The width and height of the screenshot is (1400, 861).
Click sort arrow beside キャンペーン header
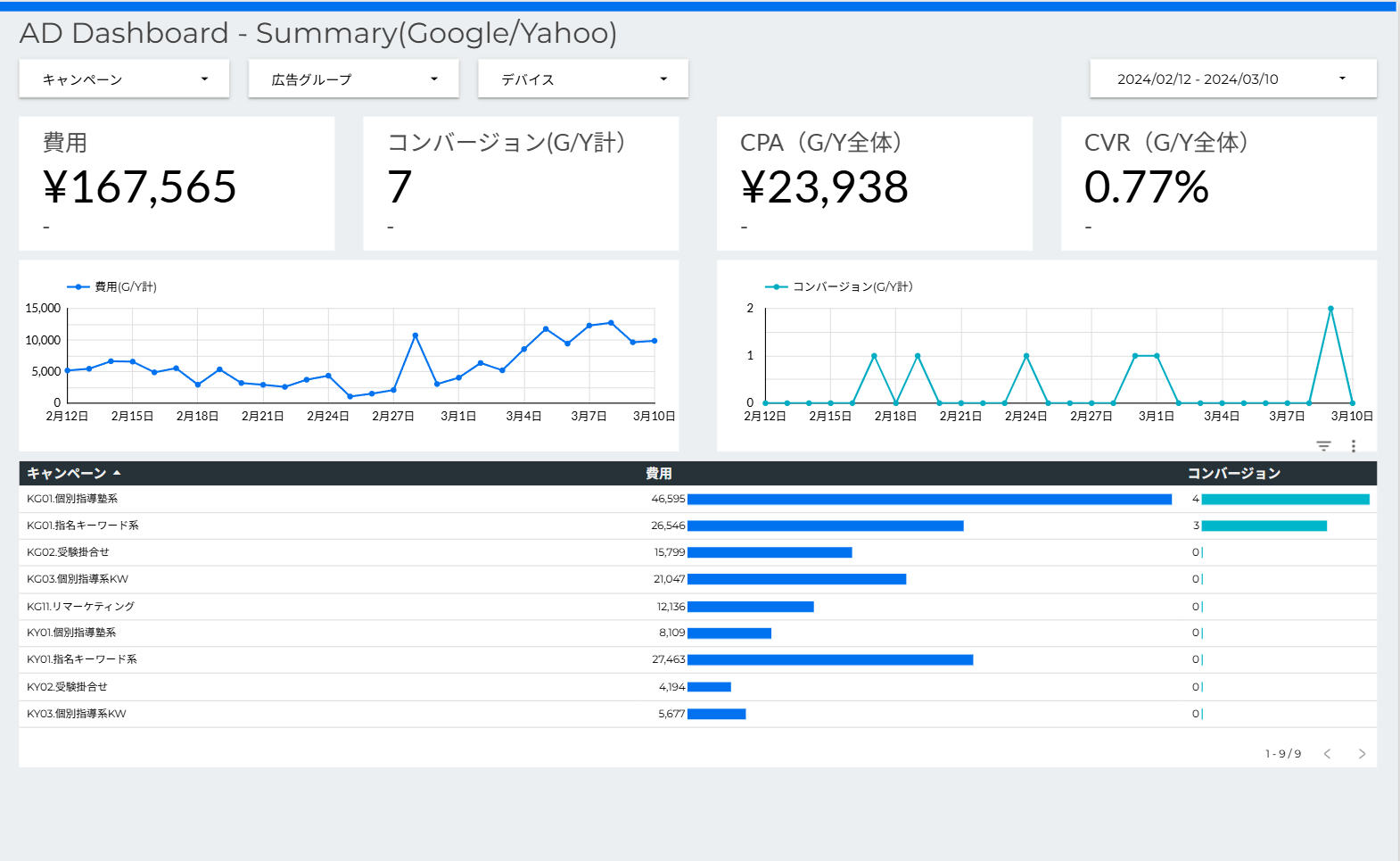[117, 473]
